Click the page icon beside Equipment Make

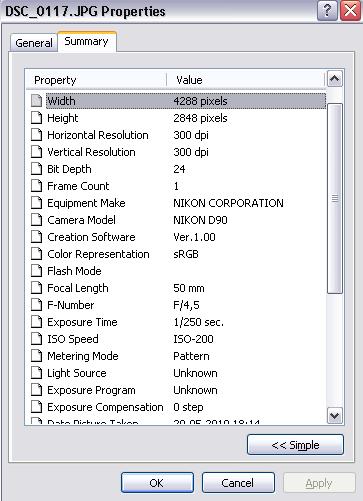pos(37,203)
